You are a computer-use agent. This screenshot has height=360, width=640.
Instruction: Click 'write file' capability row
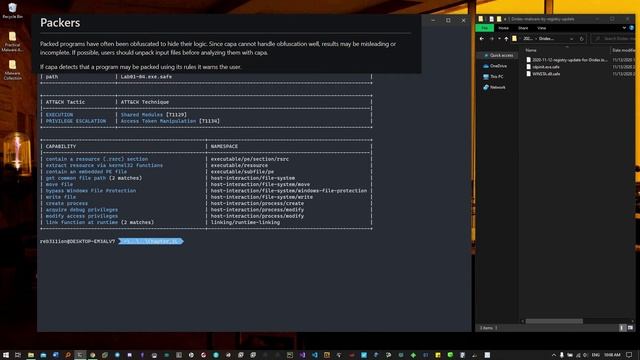click(60, 197)
